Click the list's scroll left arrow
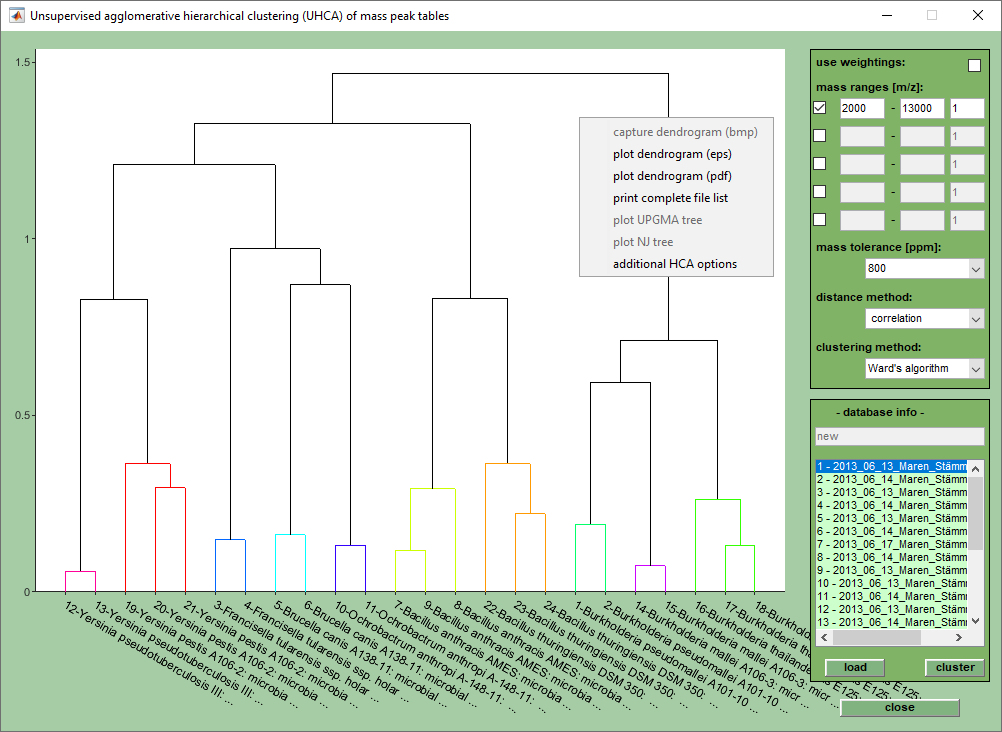Screen dimensions: 1002x732 (824, 637)
